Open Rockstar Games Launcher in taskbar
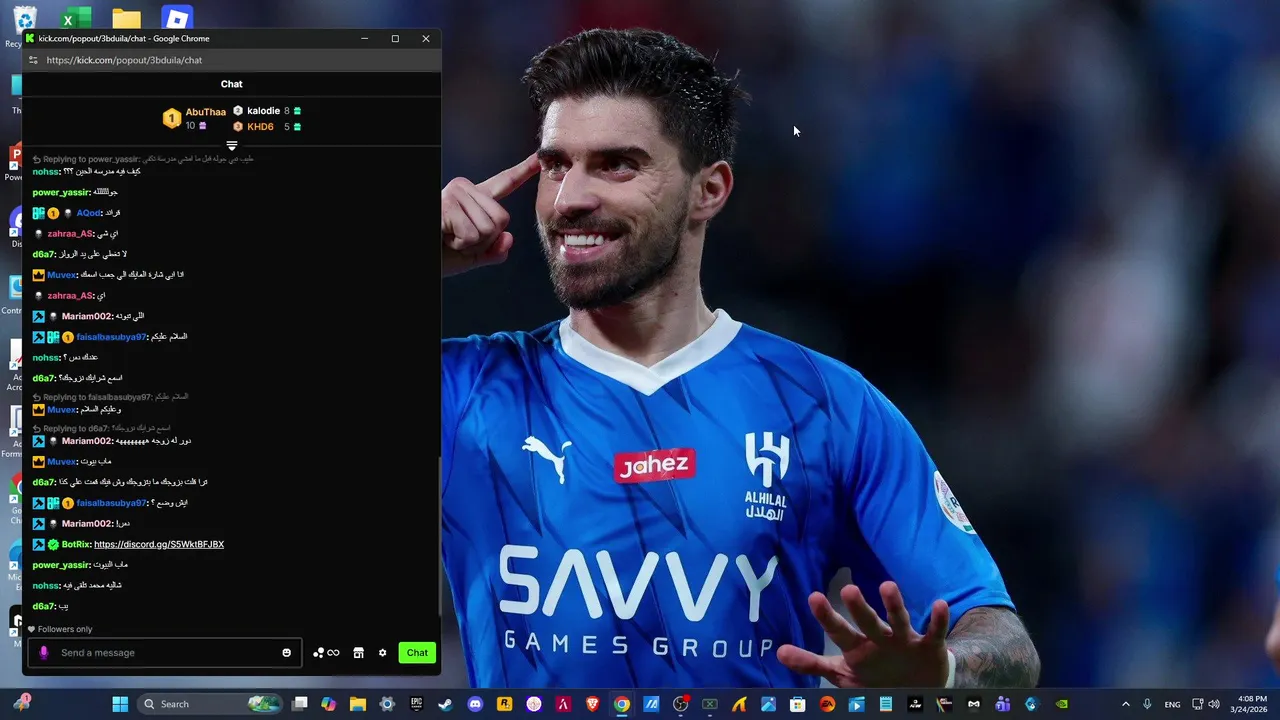The height and width of the screenshot is (720, 1280). (x=504, y=704)
